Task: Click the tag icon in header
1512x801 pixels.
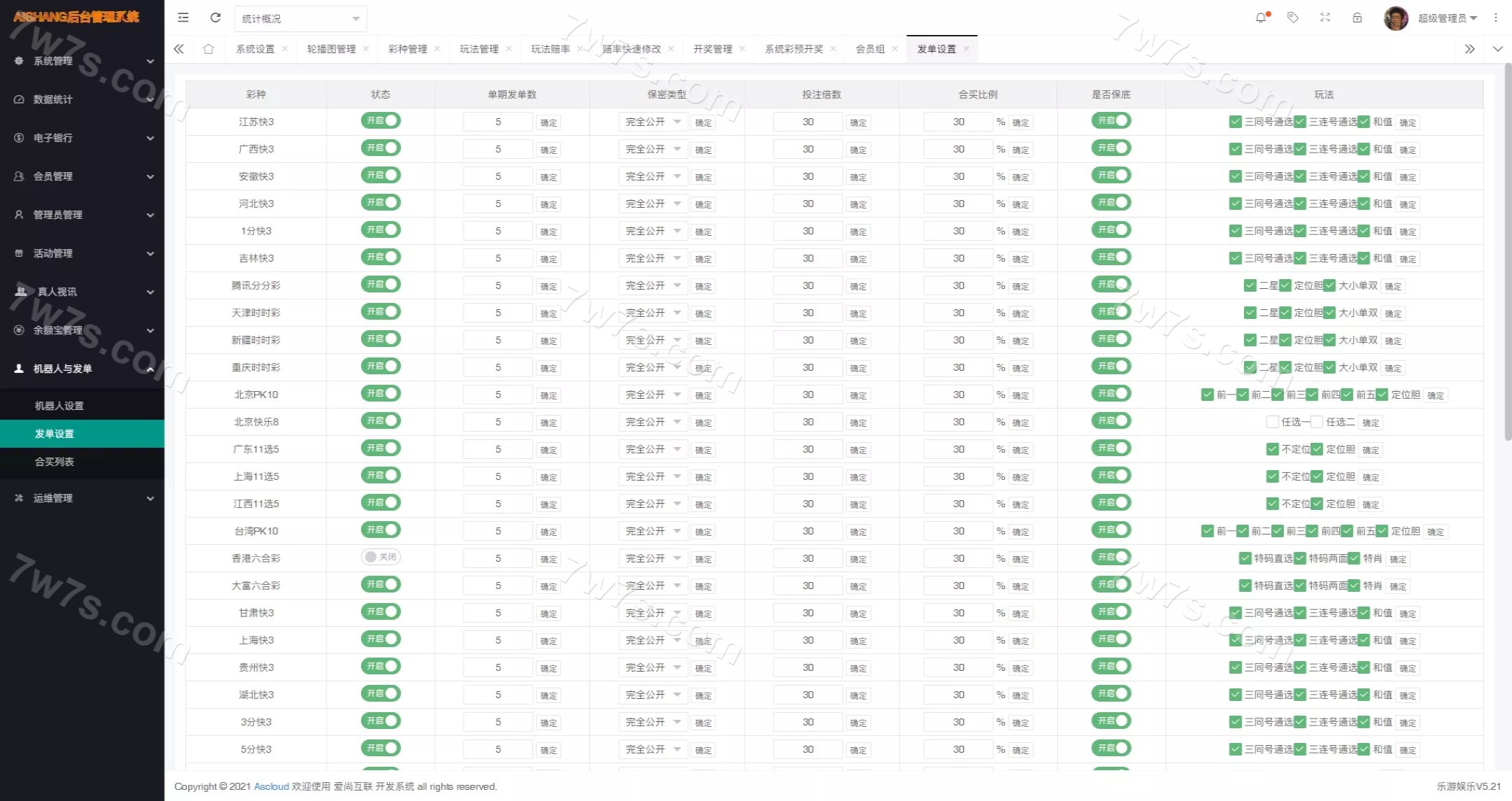Action: click(1293, 17)
